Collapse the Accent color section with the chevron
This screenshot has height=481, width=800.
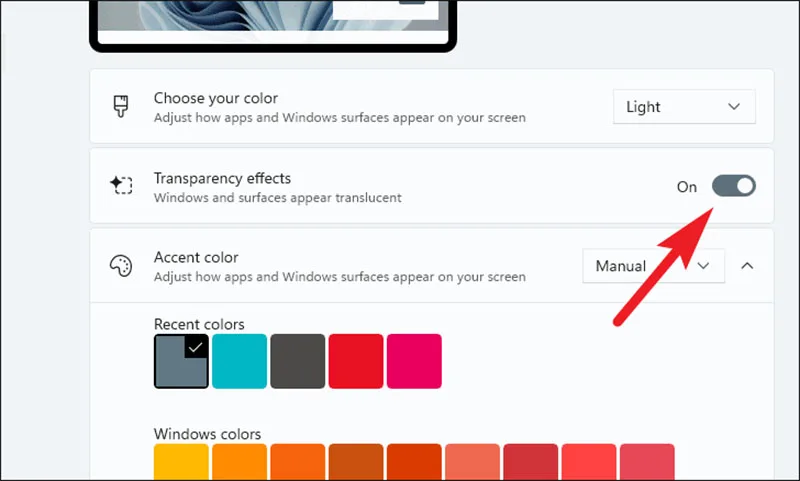click(x=747, y=266)
